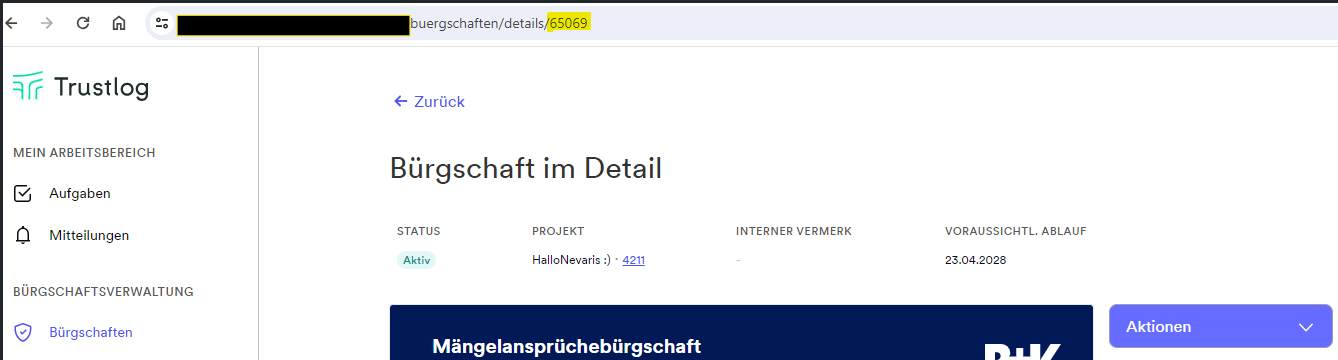The height and width of the screenshot is (360, 1338).
Task: Open site information icon in address bar
Action: [162, 23]
